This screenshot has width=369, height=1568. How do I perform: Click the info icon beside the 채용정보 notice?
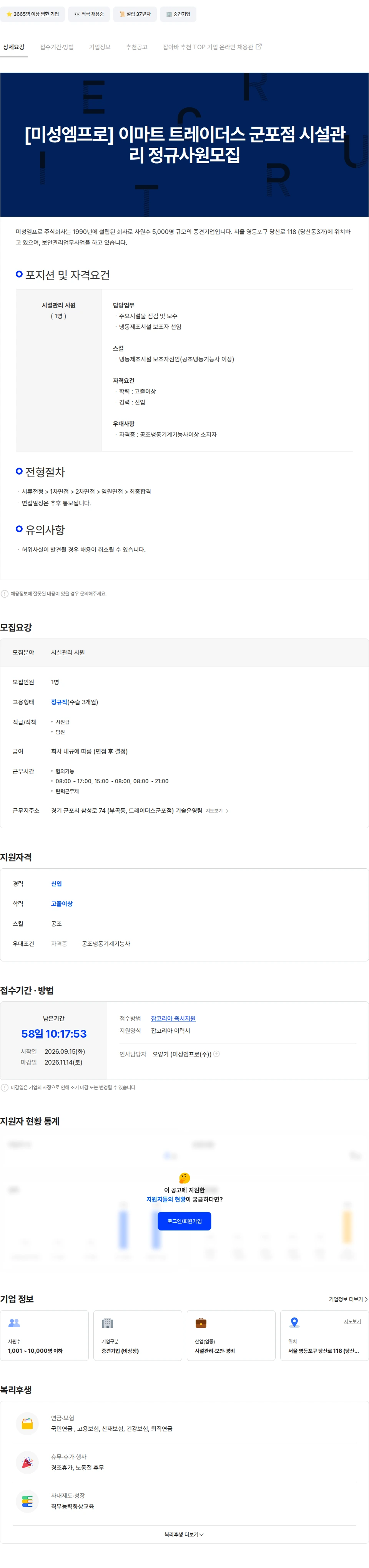5,593
